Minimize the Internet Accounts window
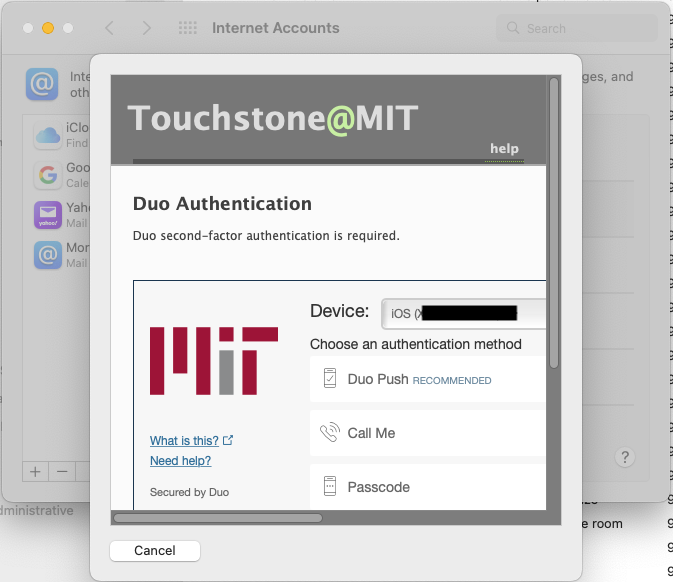The image size is (673, 582). 48,28
